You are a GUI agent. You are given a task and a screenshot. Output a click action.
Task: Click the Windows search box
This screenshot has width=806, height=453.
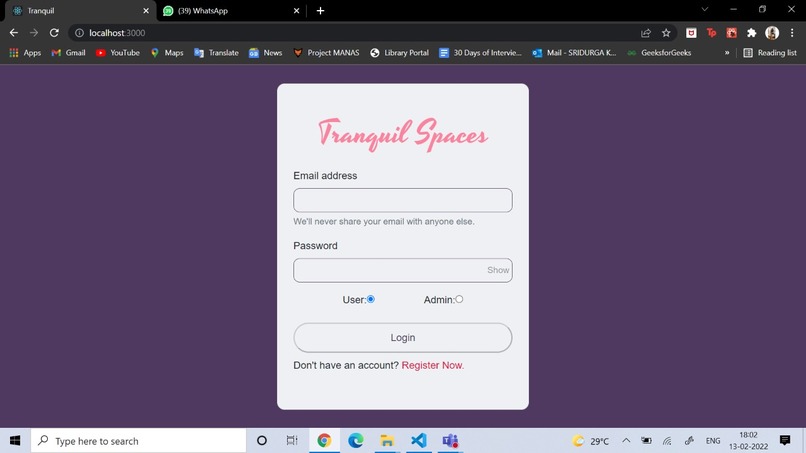(x=139, y=441)
